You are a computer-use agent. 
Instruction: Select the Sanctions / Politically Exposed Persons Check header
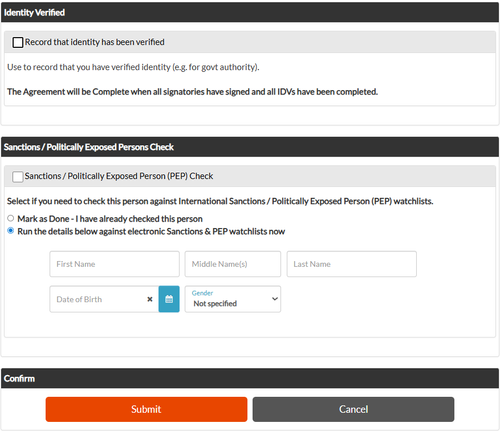(x=250, y=147)
